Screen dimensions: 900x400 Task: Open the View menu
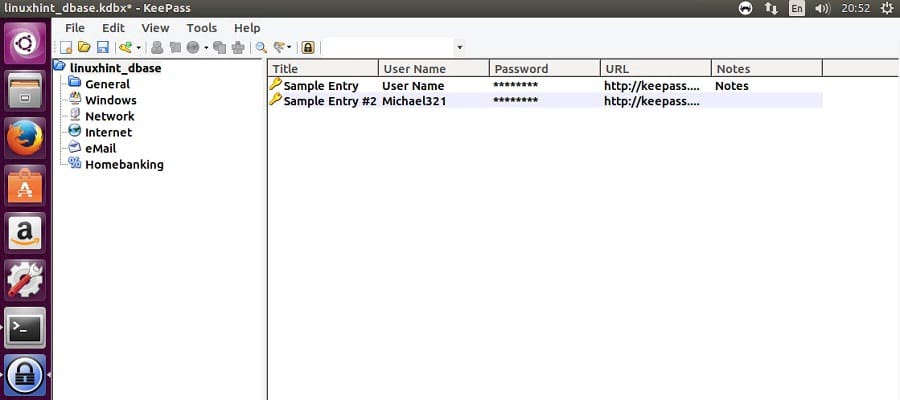coord(156,28)
